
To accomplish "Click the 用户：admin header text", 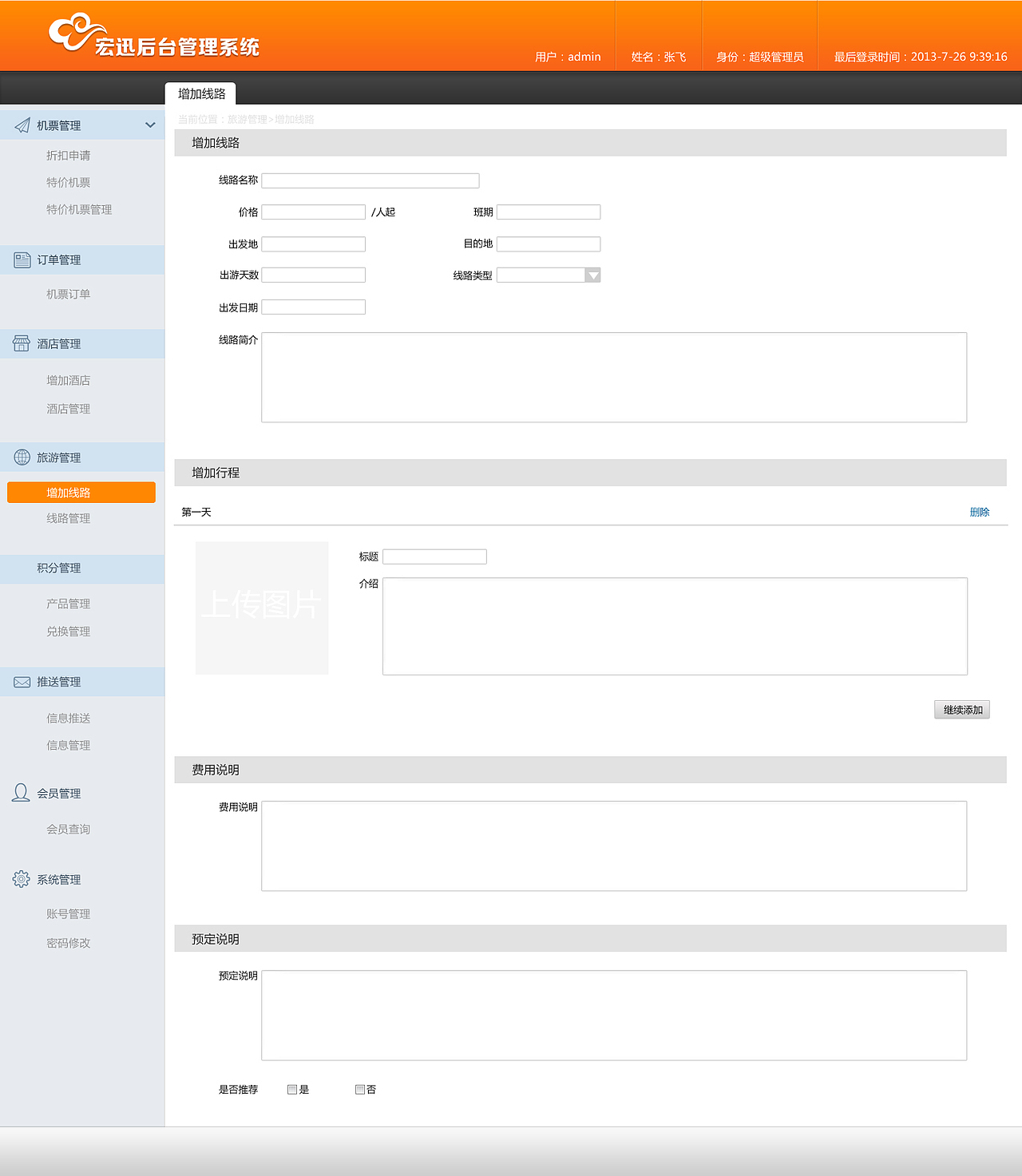I will 568,57.
